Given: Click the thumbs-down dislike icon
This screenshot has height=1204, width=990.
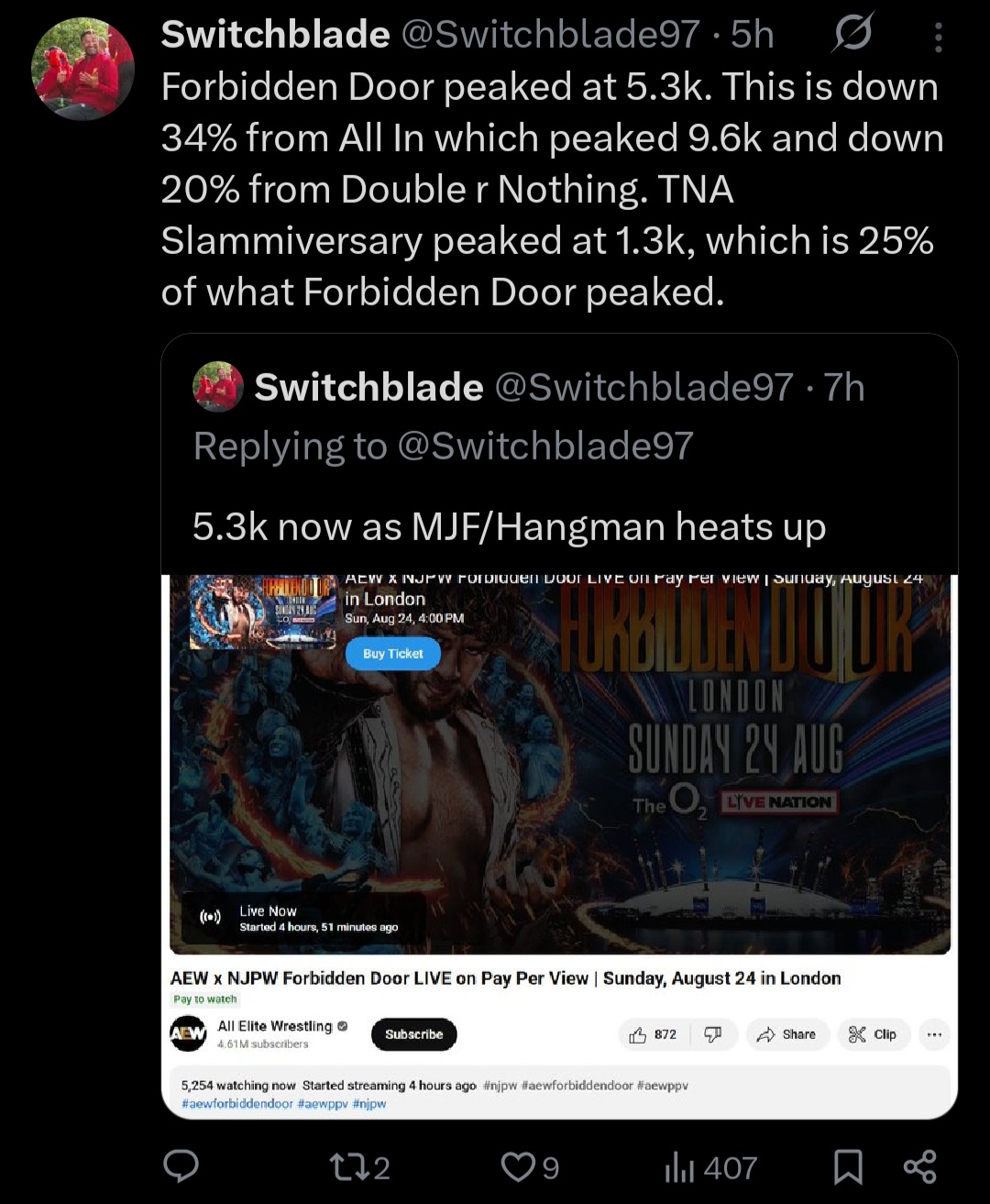Looking at the screenshot, I should pos(712,1034).
